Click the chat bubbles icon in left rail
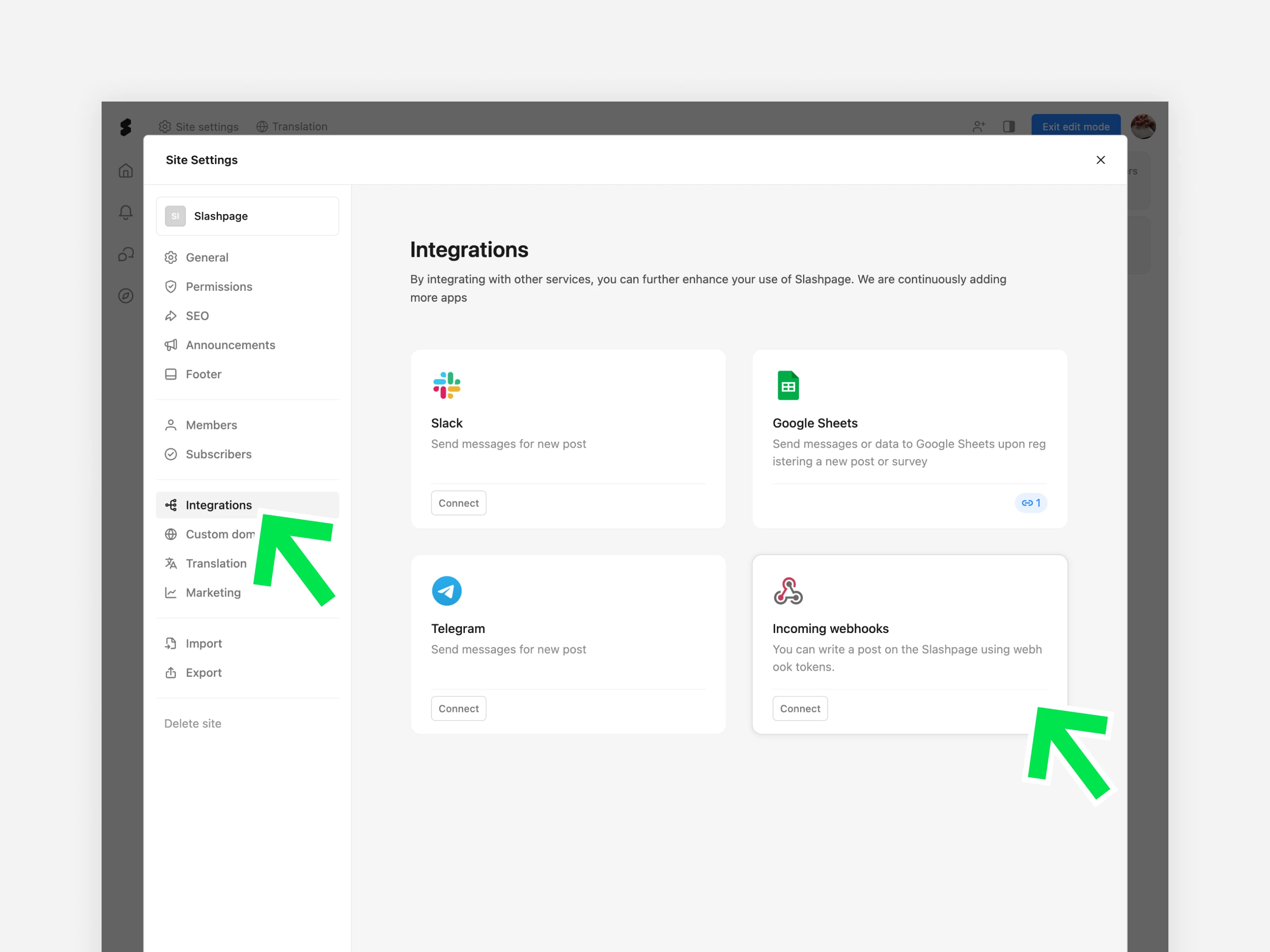The image size is (1270, 952). tap(126, 254)
